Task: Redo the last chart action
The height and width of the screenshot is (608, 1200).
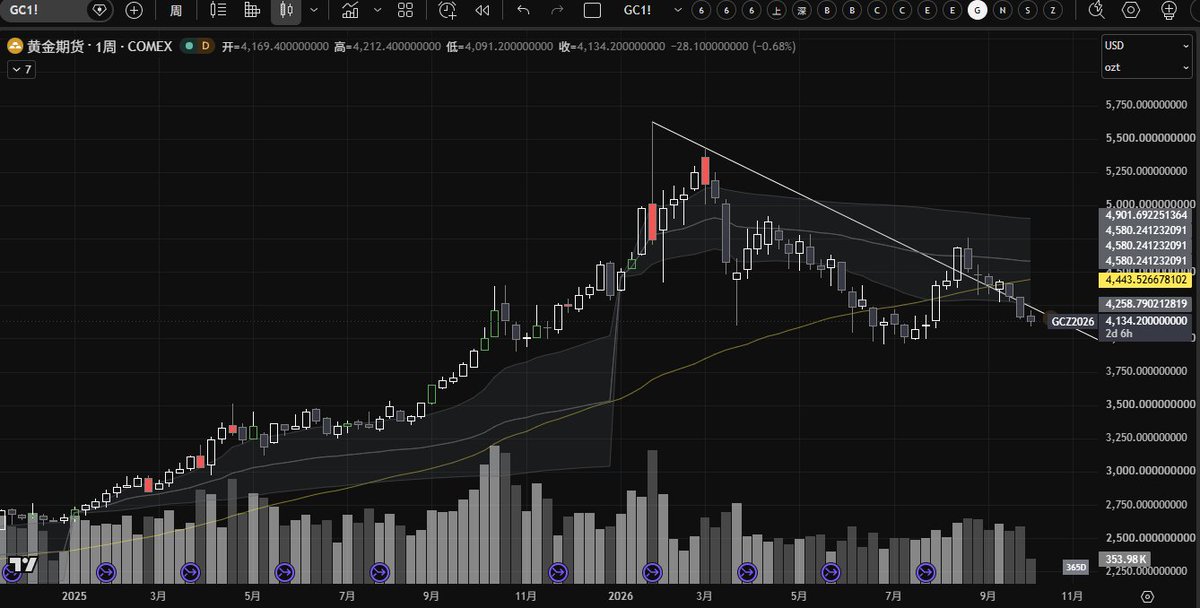Action: pos(557,10)
